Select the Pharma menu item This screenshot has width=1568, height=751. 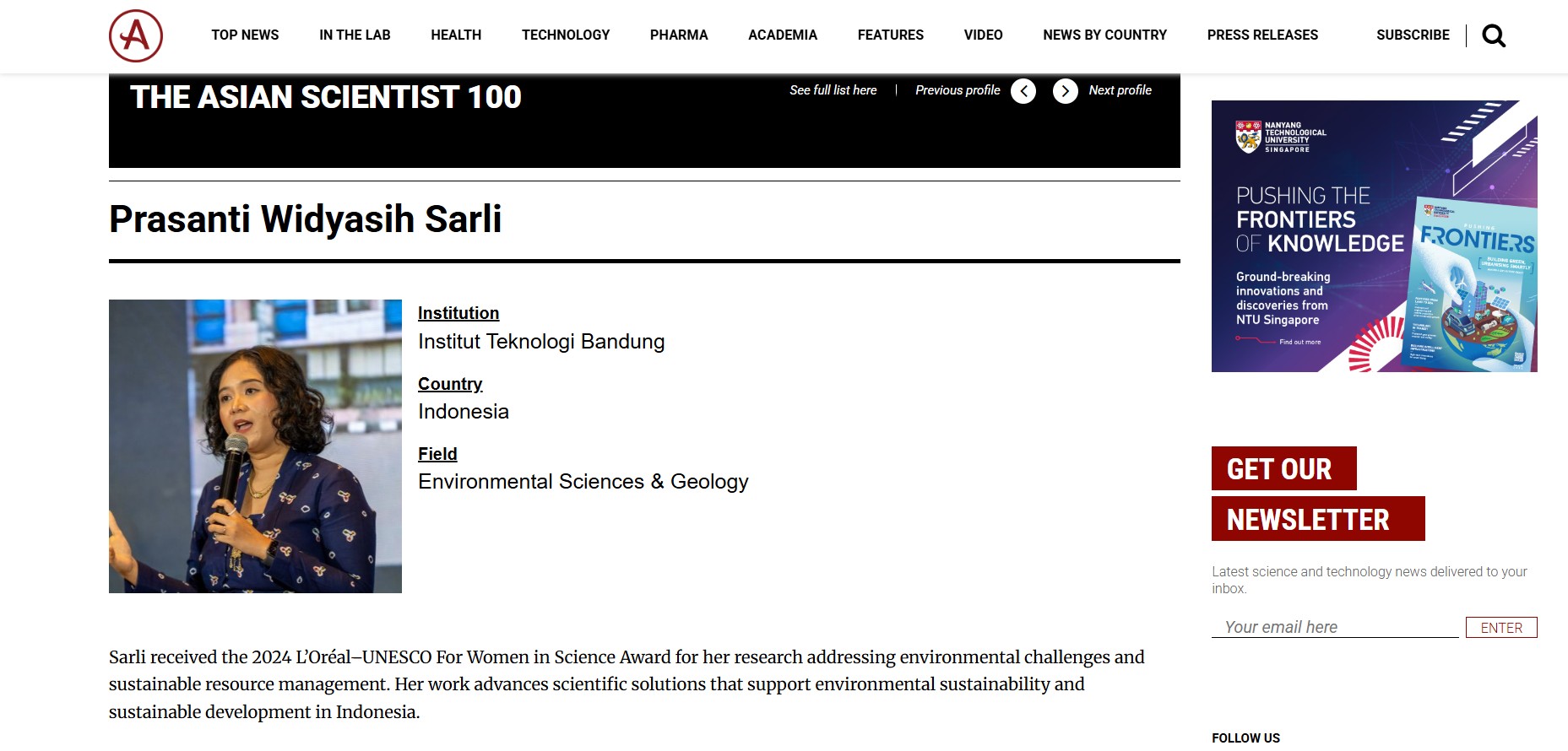pyautogui.click(x=679, y=35)
